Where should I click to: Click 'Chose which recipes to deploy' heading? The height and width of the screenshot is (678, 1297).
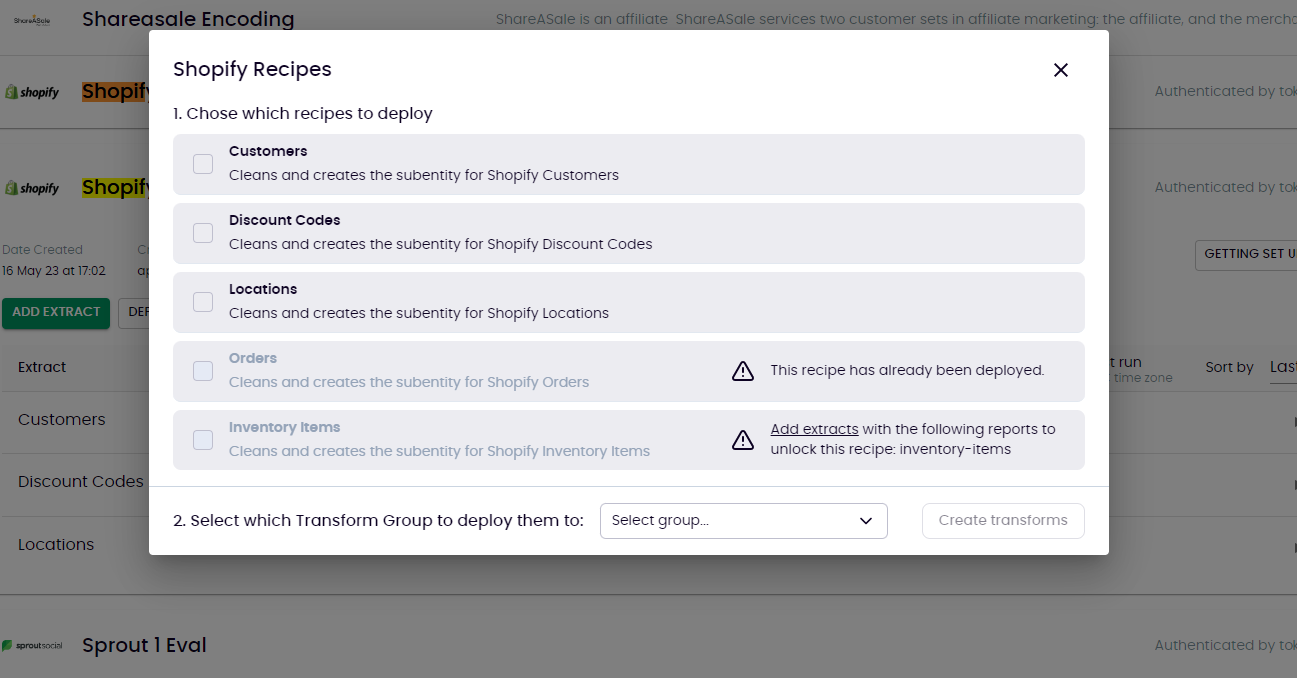[x=303, y=114]
